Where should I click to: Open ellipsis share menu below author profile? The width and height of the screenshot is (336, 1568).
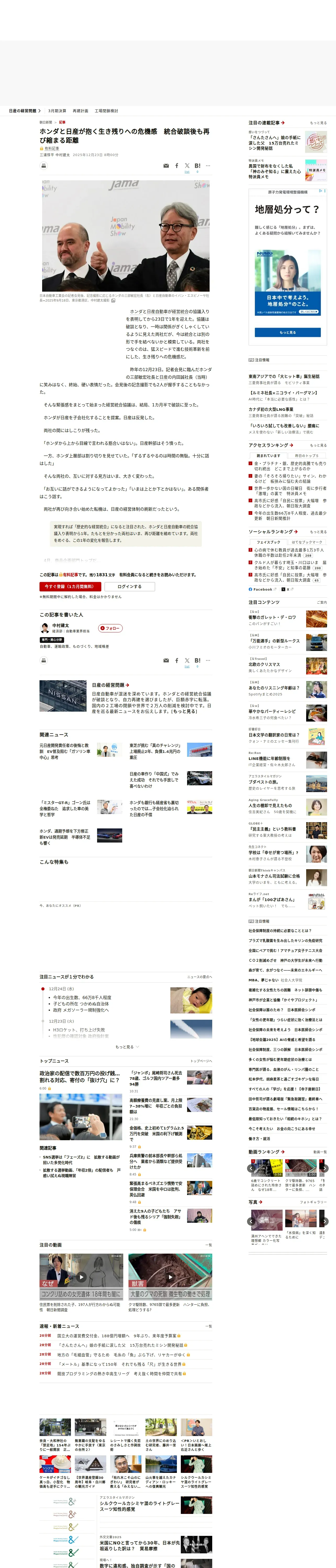[x=208, y=660]
